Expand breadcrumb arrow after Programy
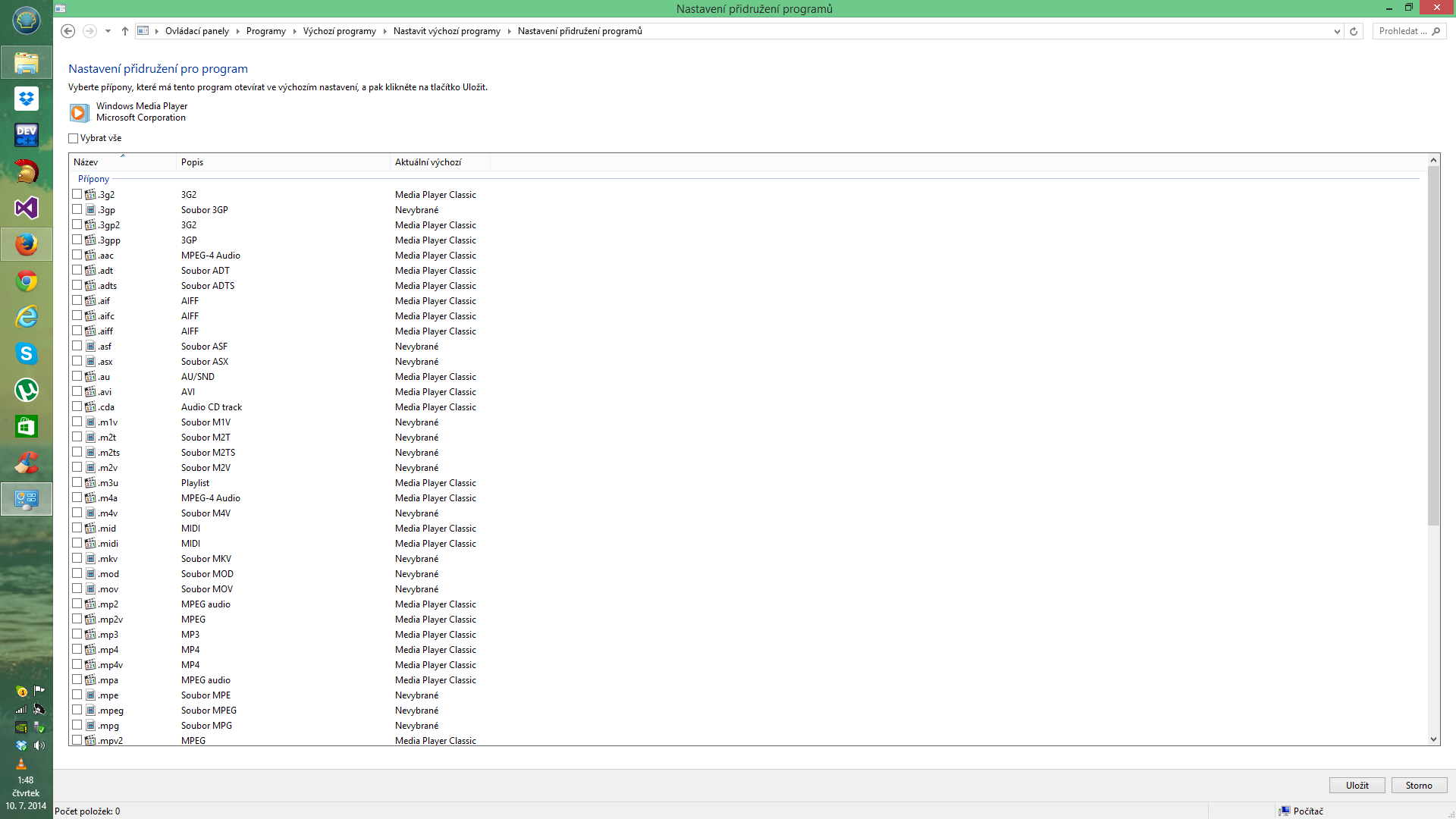The width and height of the screenshot is (1456, 819). point(294,31)
